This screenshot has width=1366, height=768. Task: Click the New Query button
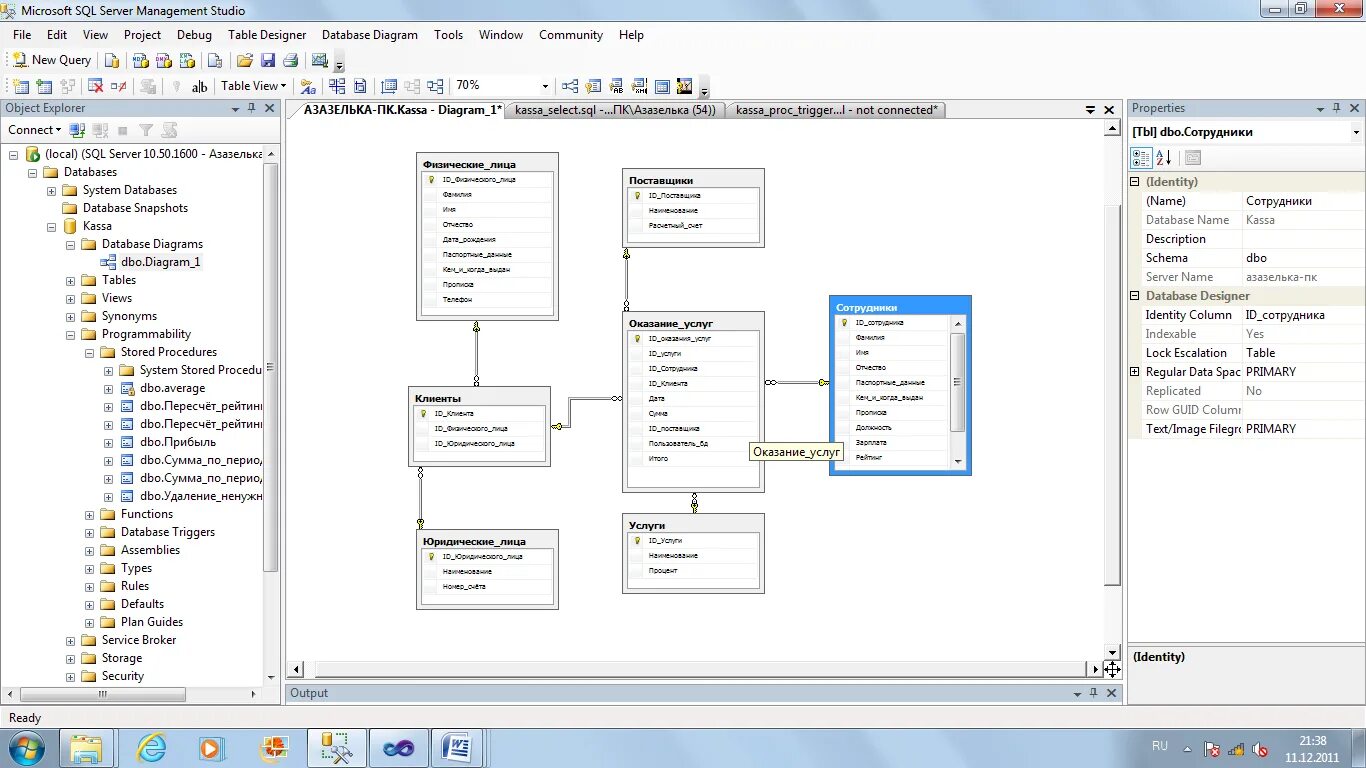pos(51,60)
